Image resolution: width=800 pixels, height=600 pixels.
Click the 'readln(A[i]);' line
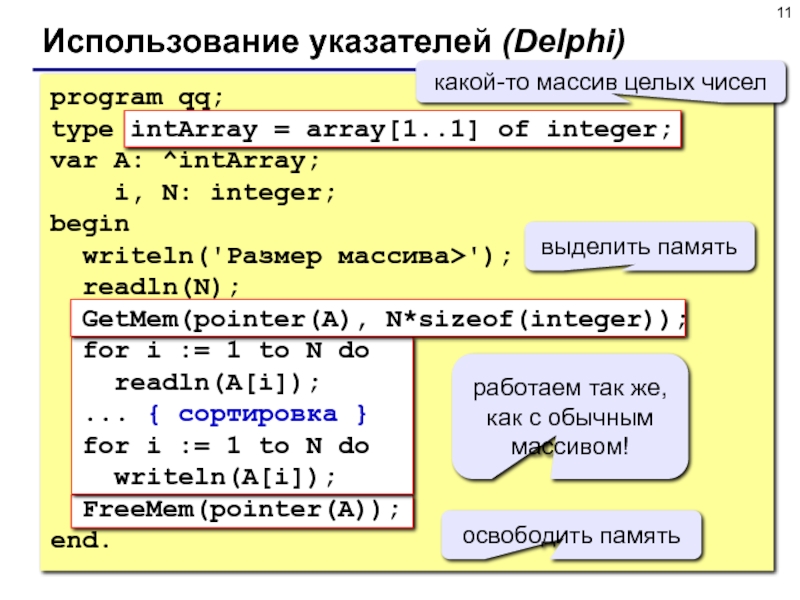(217, 383)
